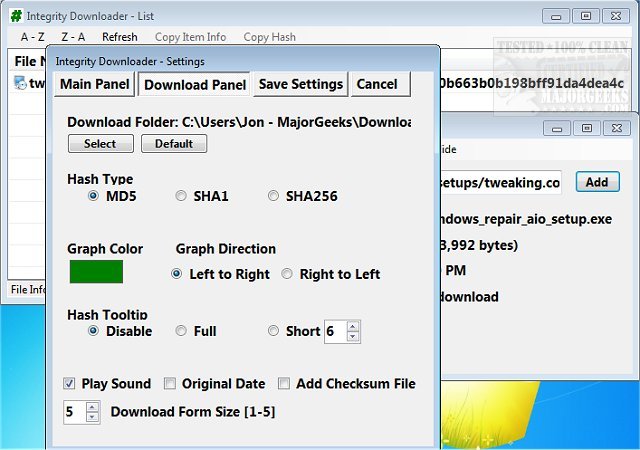The image size is (640, 450).
Task: Minimize the Integrity Downloader List window
Action: tap(556, 16)
